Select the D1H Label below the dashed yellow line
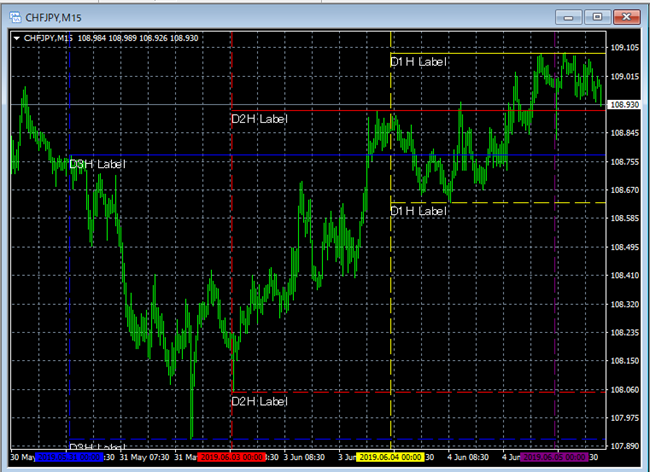 [x=418, y=211]
